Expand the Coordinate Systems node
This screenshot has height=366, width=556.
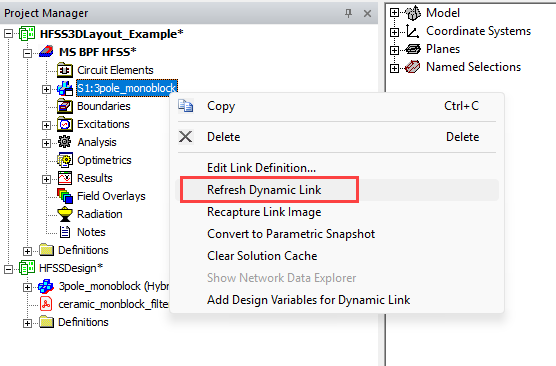point(394,32)
